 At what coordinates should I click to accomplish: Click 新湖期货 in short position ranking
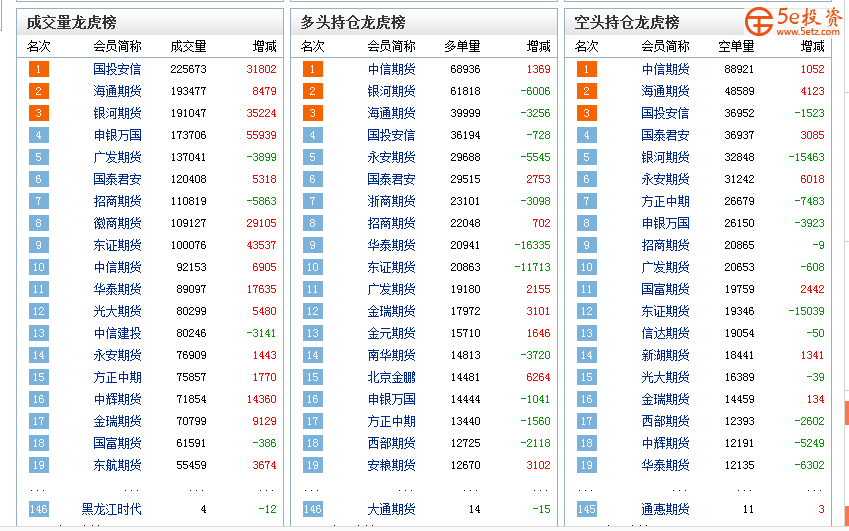click(x=665, y=355)
